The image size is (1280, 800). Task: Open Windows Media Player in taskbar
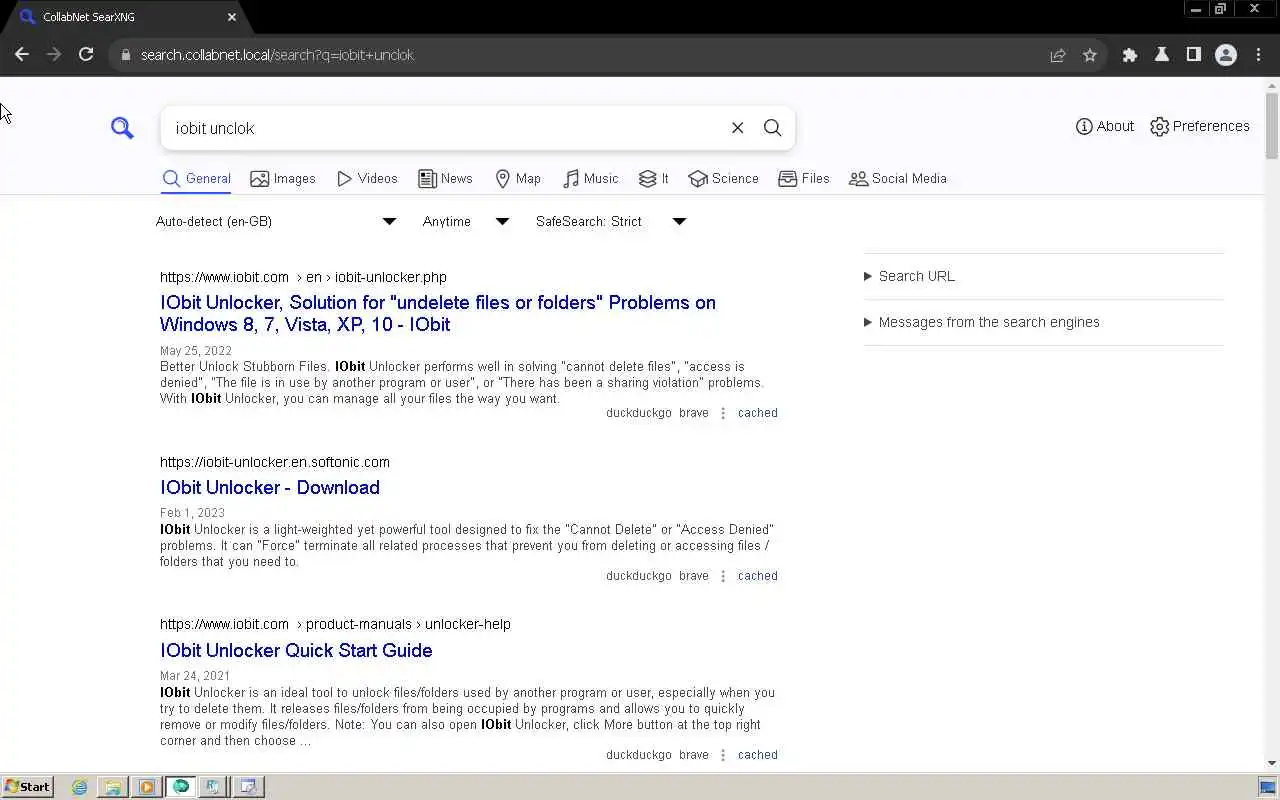click(147, 787)
